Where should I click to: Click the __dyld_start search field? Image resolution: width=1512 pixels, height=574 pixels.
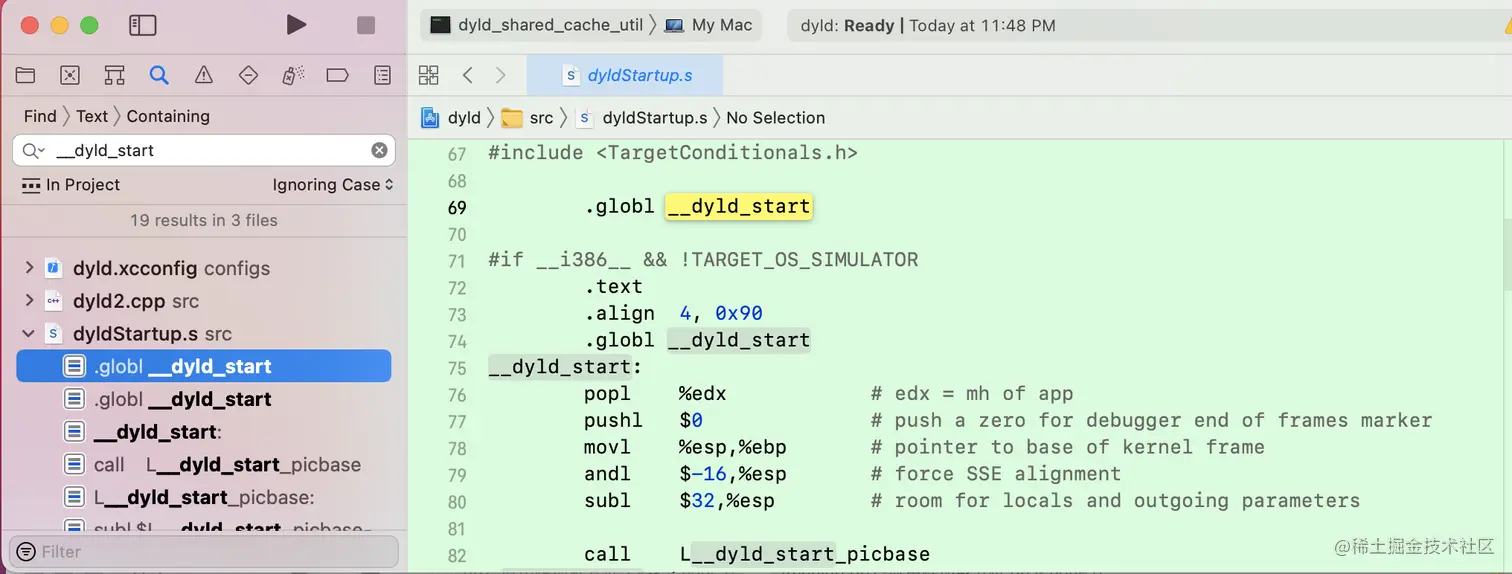coord(204,150)
